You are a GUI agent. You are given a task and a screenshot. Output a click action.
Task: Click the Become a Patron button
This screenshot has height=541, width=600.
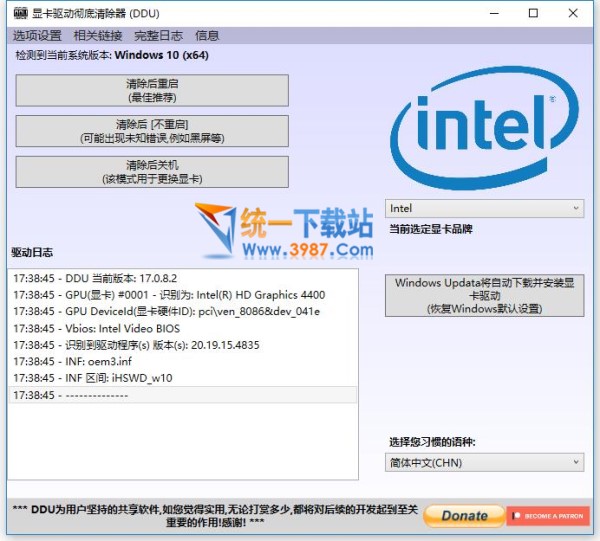click(x=548, y=516)
